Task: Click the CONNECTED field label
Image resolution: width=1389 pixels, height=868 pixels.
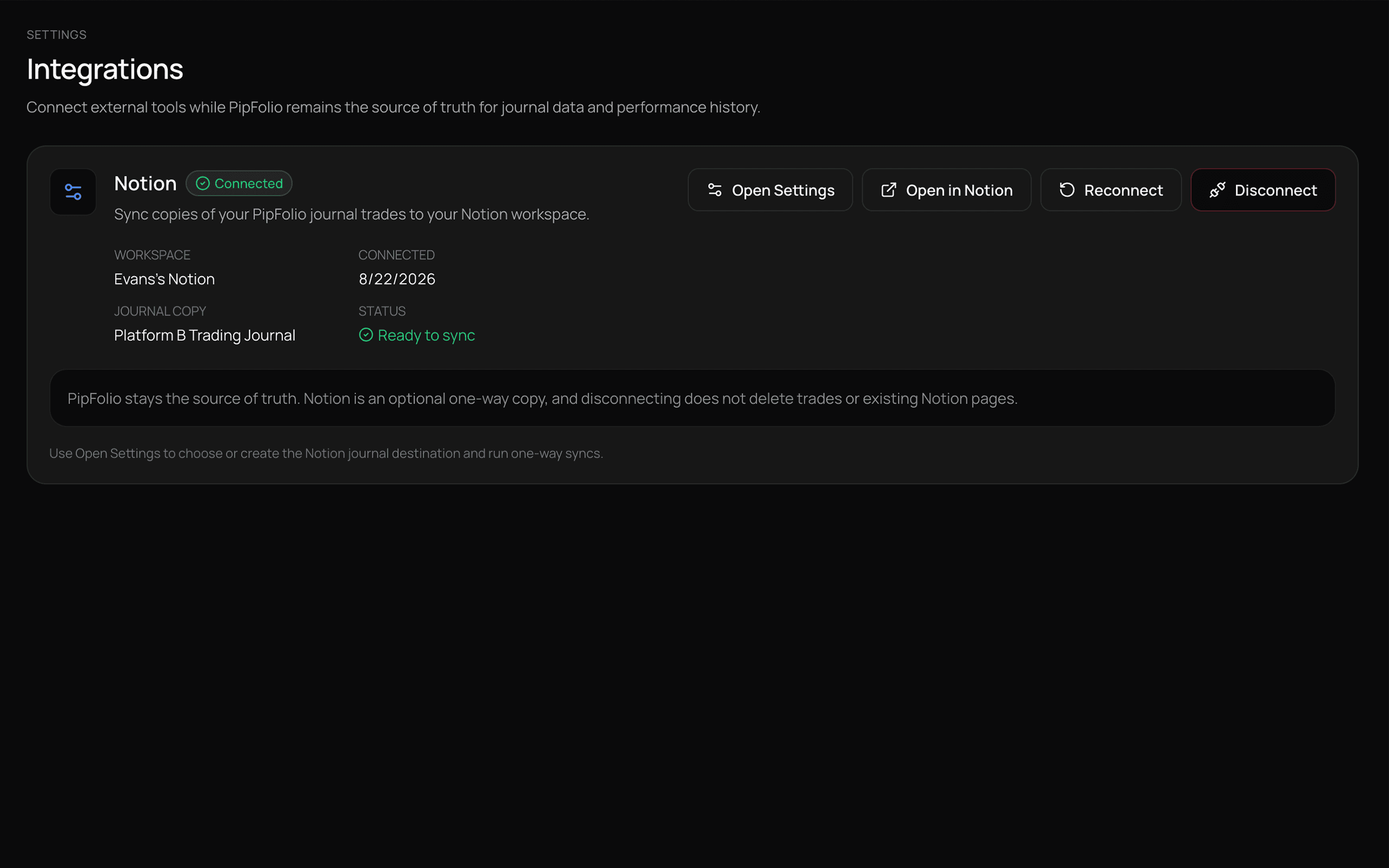Action: (397, 255)
